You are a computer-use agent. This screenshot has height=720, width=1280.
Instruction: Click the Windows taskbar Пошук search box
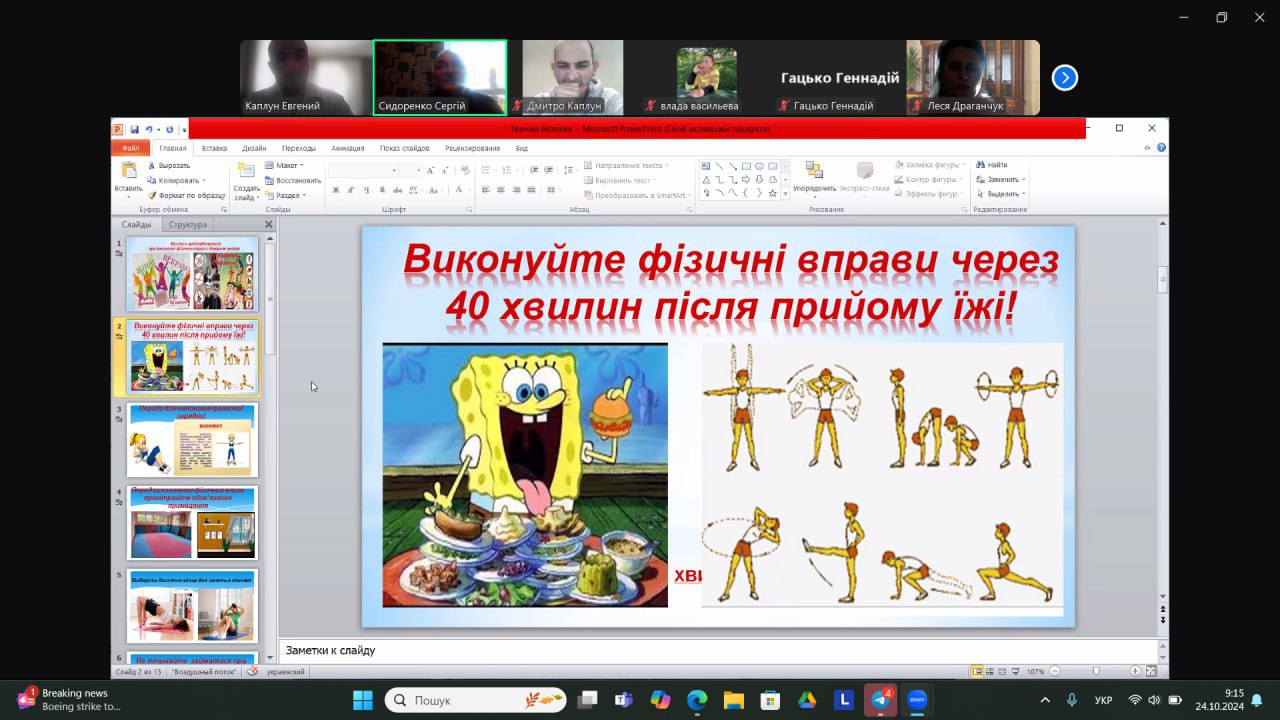point(476,700)
